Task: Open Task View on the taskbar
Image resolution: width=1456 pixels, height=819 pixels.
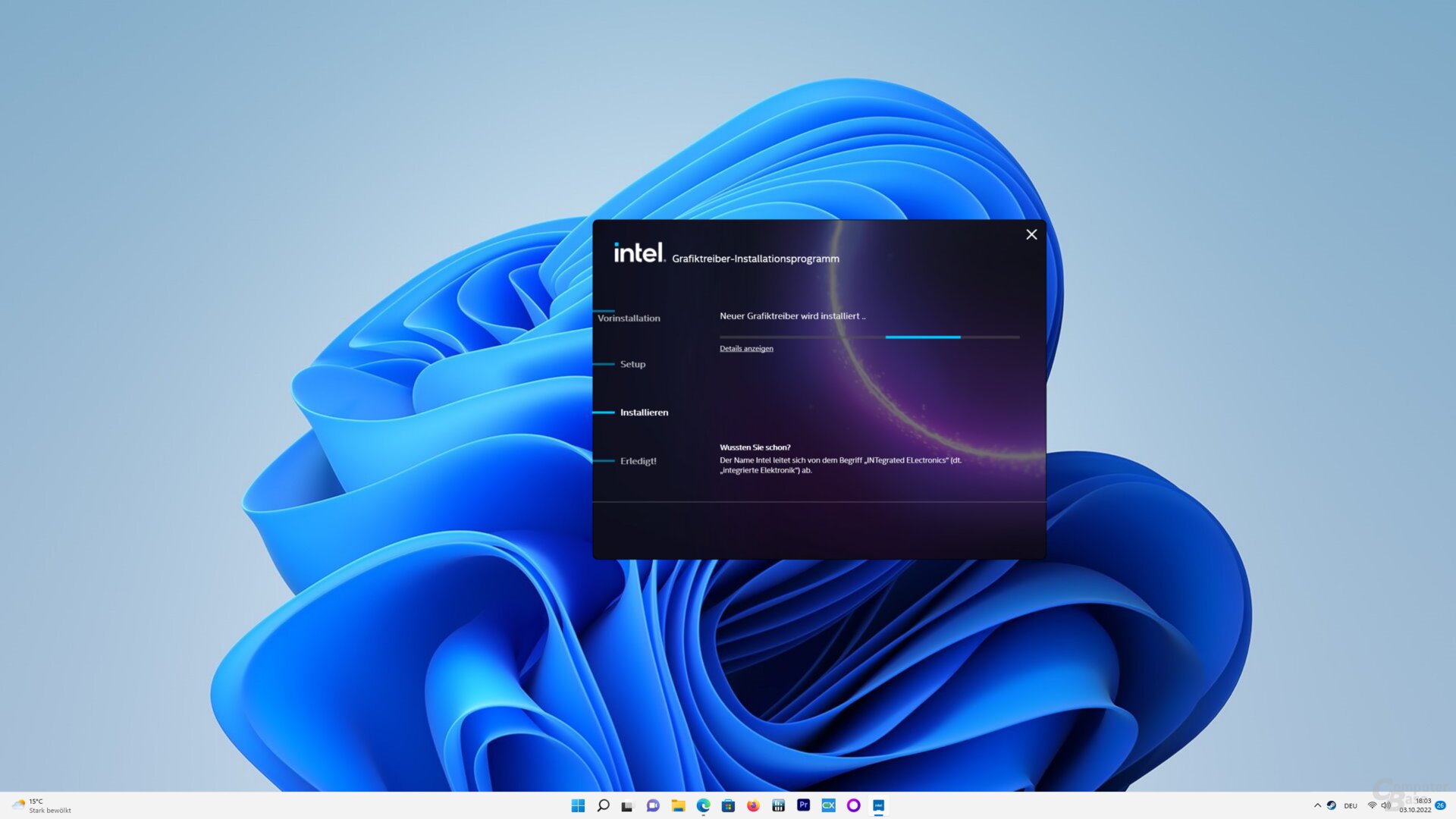Action: click(627, 806)
